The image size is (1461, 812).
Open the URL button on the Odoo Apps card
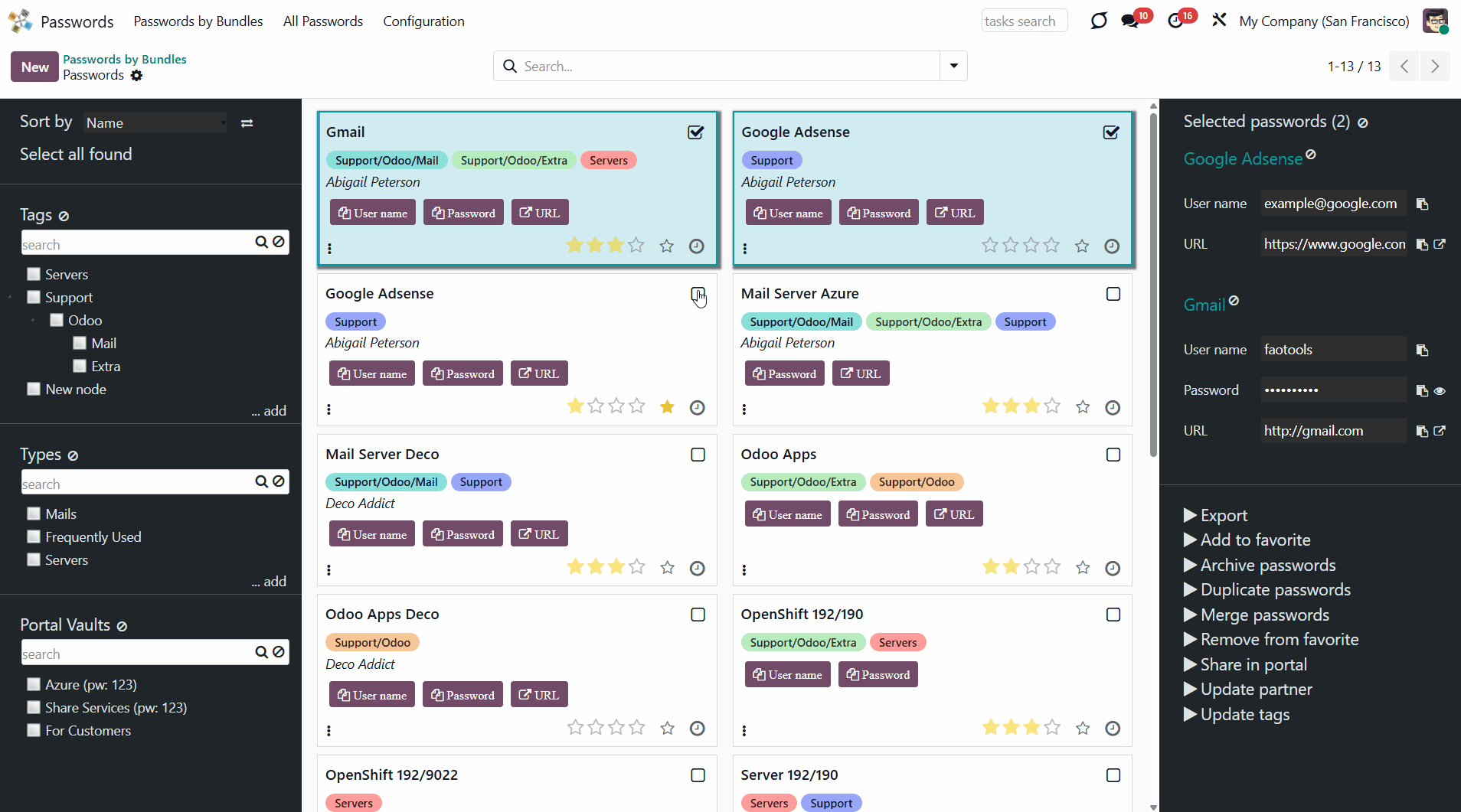click(954, 514)
